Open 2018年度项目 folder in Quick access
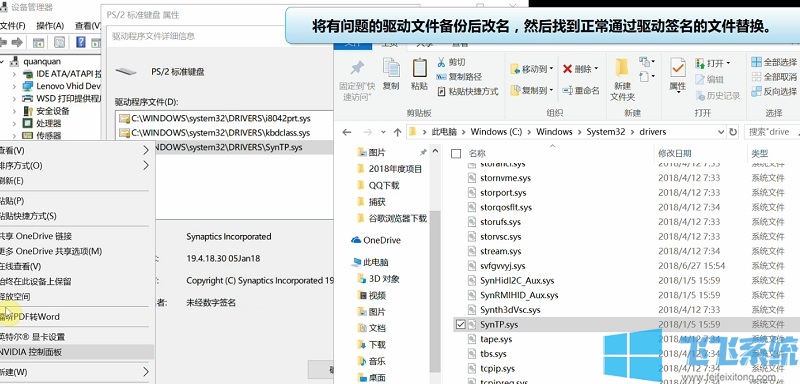The width and height of the screenshot is (800, 384). tap(390, 169)
